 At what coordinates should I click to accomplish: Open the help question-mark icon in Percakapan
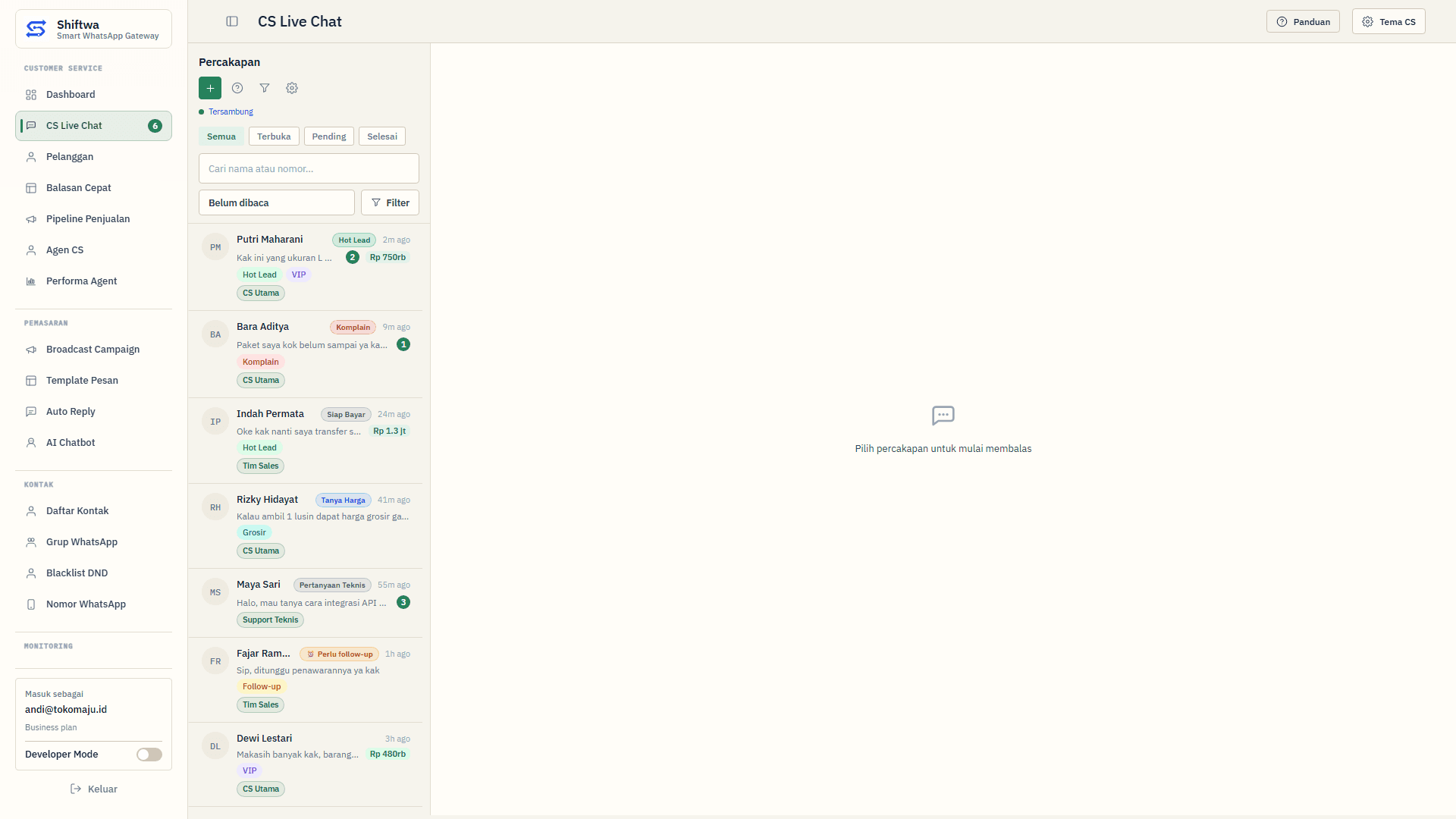tap(237, 88)
